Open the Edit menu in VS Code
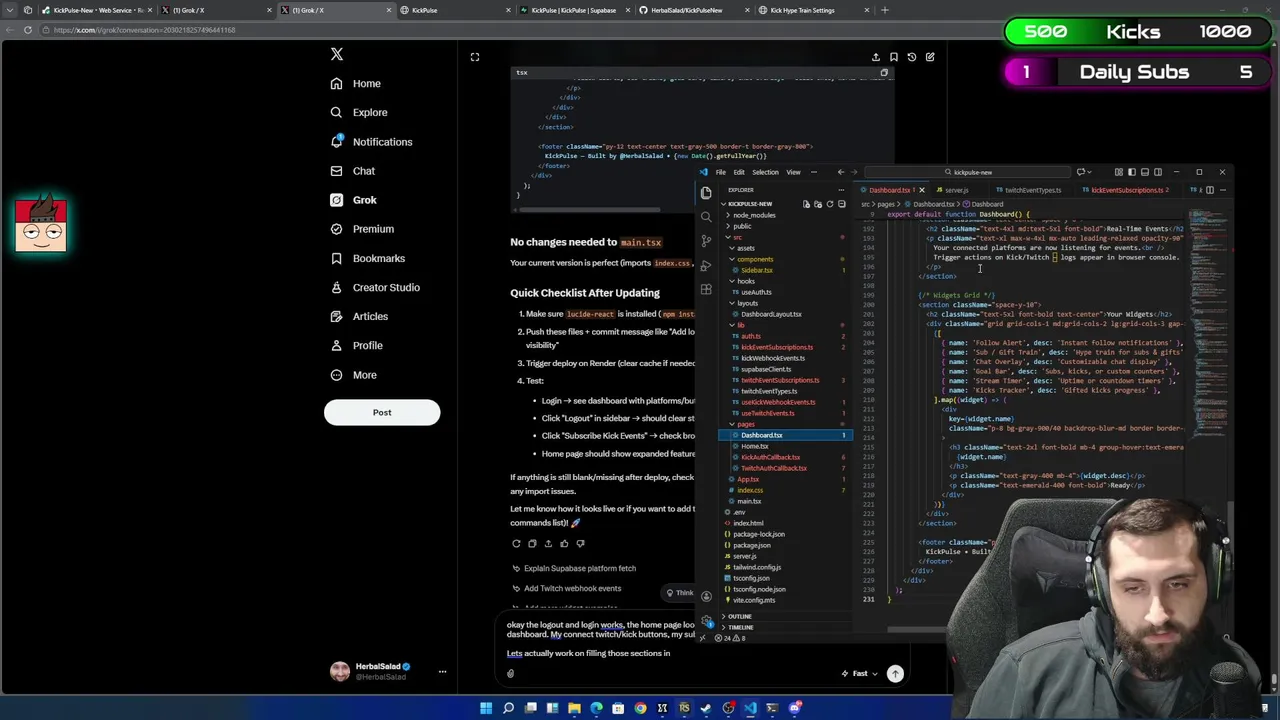The height and width of the screenshot is (720, 1280). pos(739,172)
